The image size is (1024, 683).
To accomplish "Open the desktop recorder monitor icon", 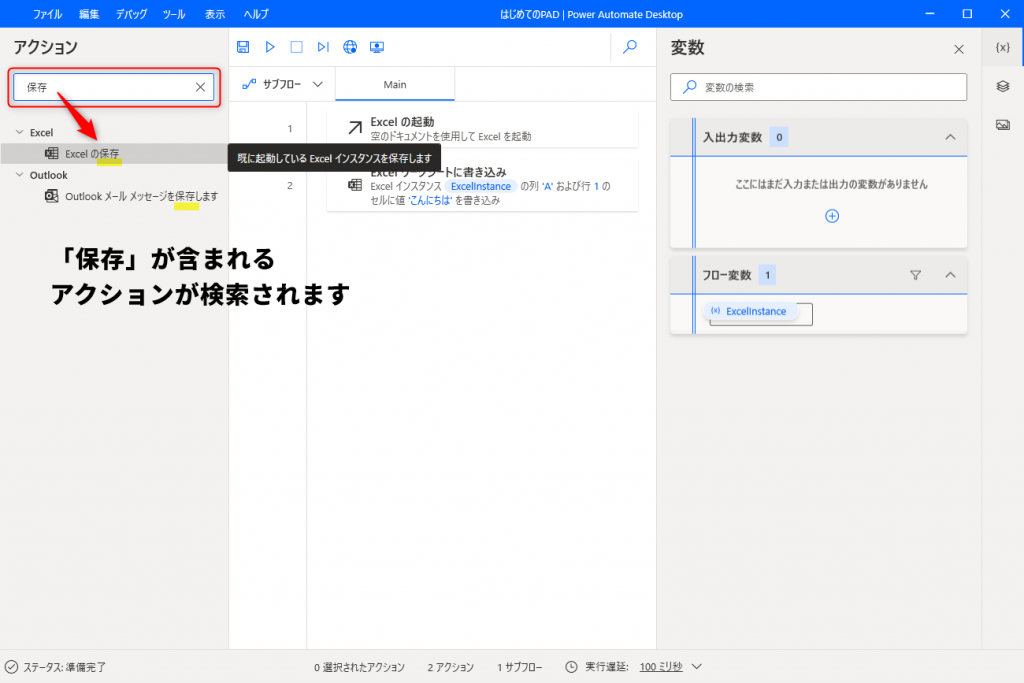I will (377, 47).
